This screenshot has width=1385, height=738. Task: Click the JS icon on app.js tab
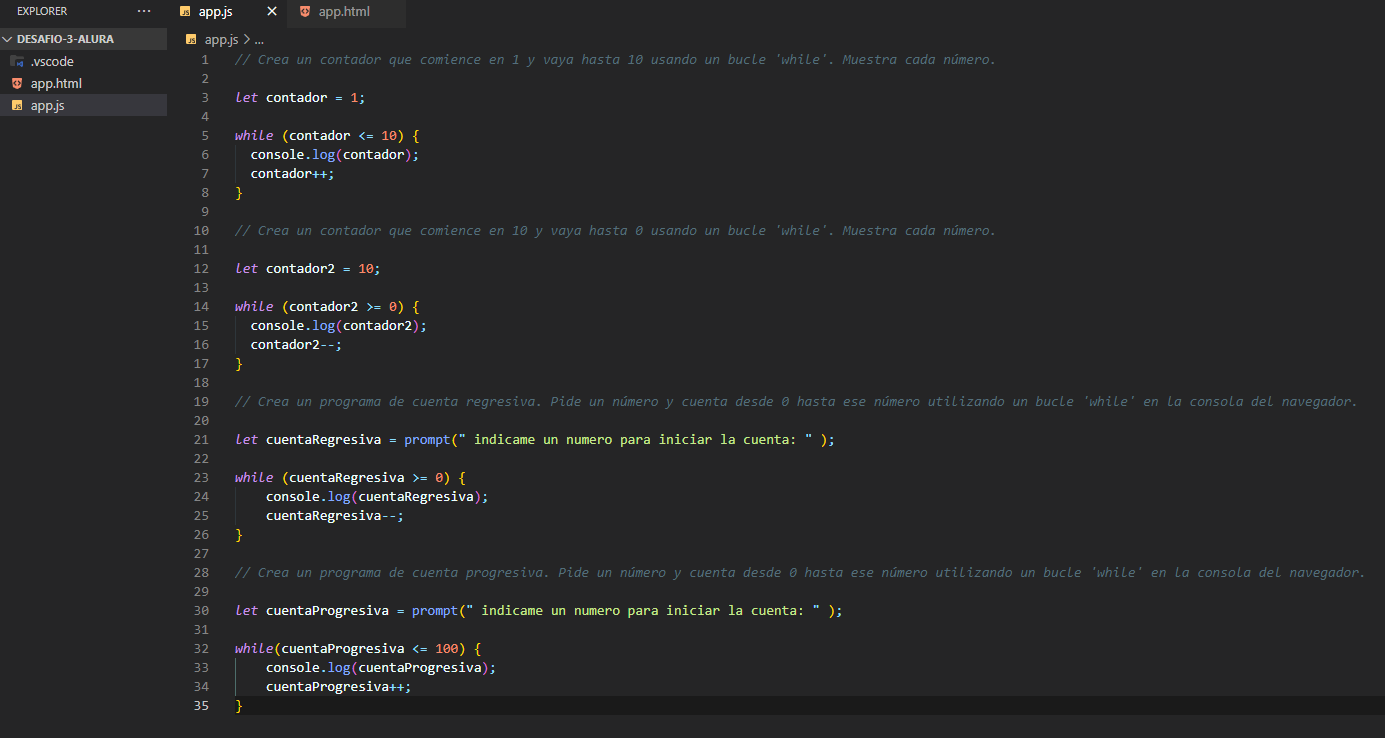[x=185, y=12]
